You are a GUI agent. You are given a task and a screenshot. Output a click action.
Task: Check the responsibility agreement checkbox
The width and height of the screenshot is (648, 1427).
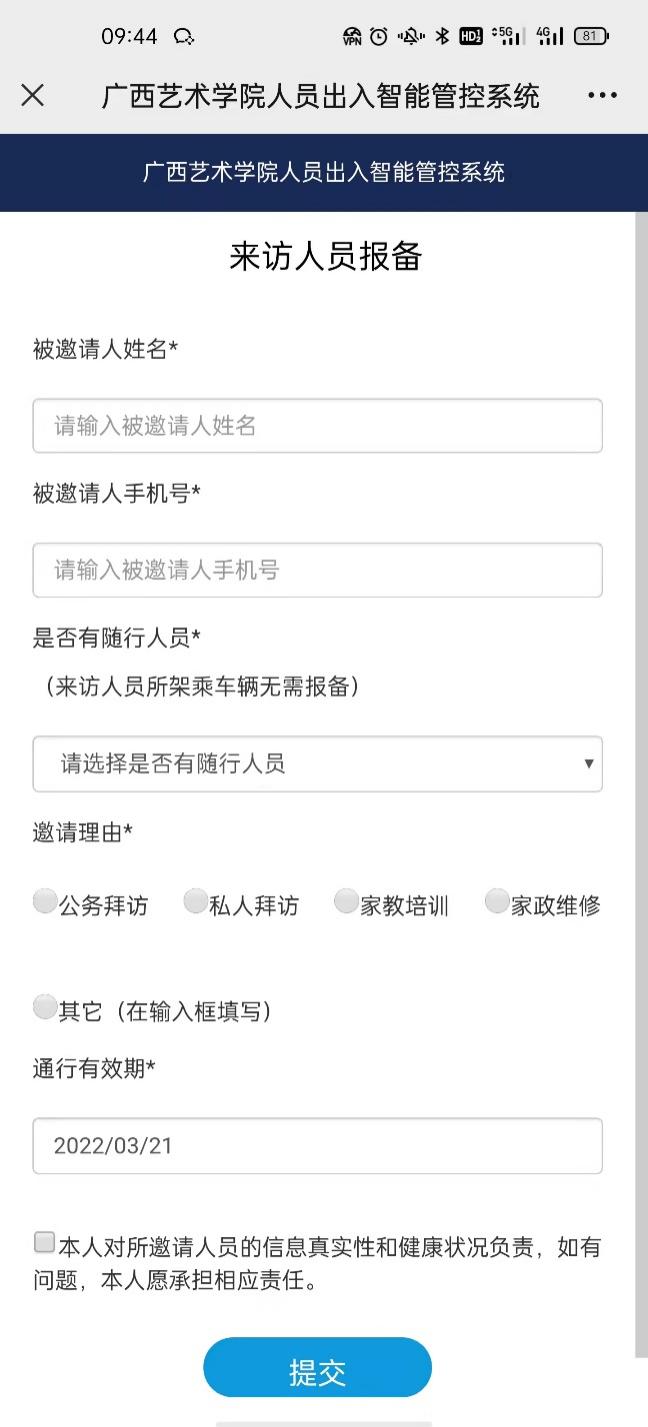[44, 1243]
